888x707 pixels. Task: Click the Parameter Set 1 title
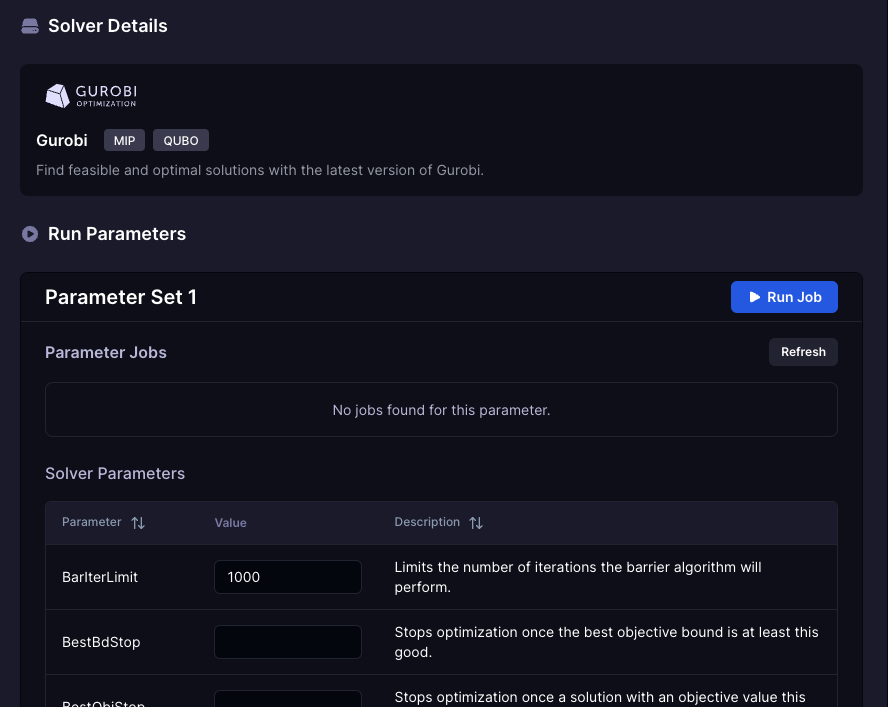pyautogui.click(x=121, y=297)
